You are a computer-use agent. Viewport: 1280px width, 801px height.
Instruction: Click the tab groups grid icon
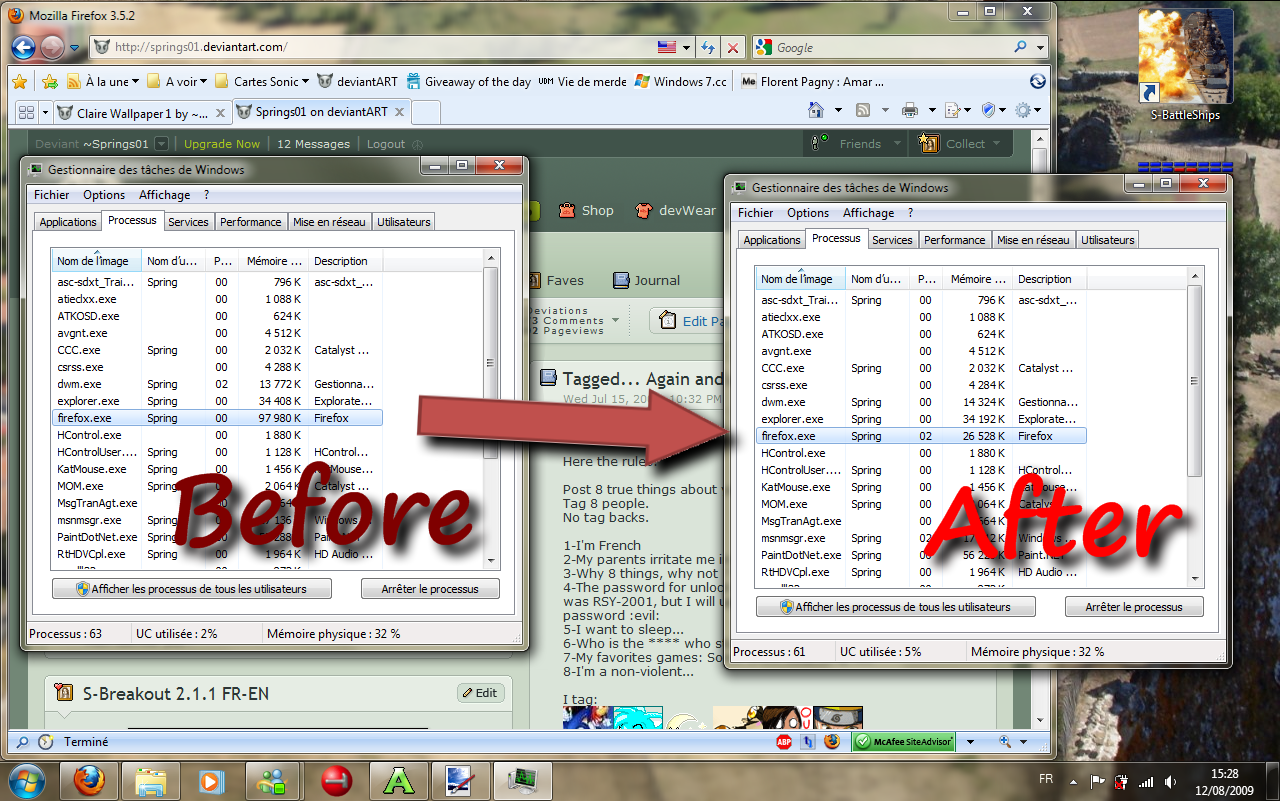click(25, 112)
